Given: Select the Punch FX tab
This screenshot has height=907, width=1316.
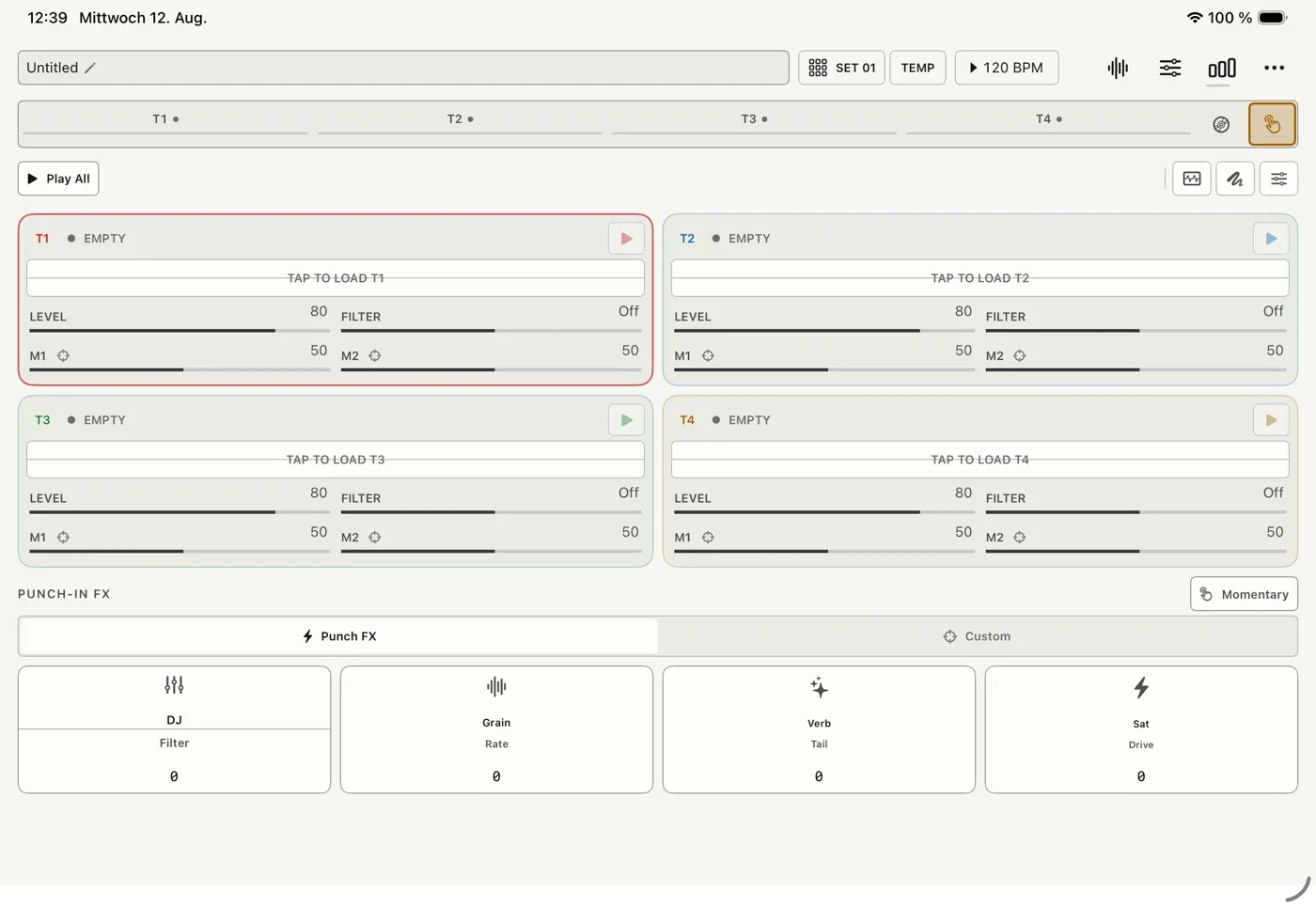Looking at the screenshot, I should [338, 636].
